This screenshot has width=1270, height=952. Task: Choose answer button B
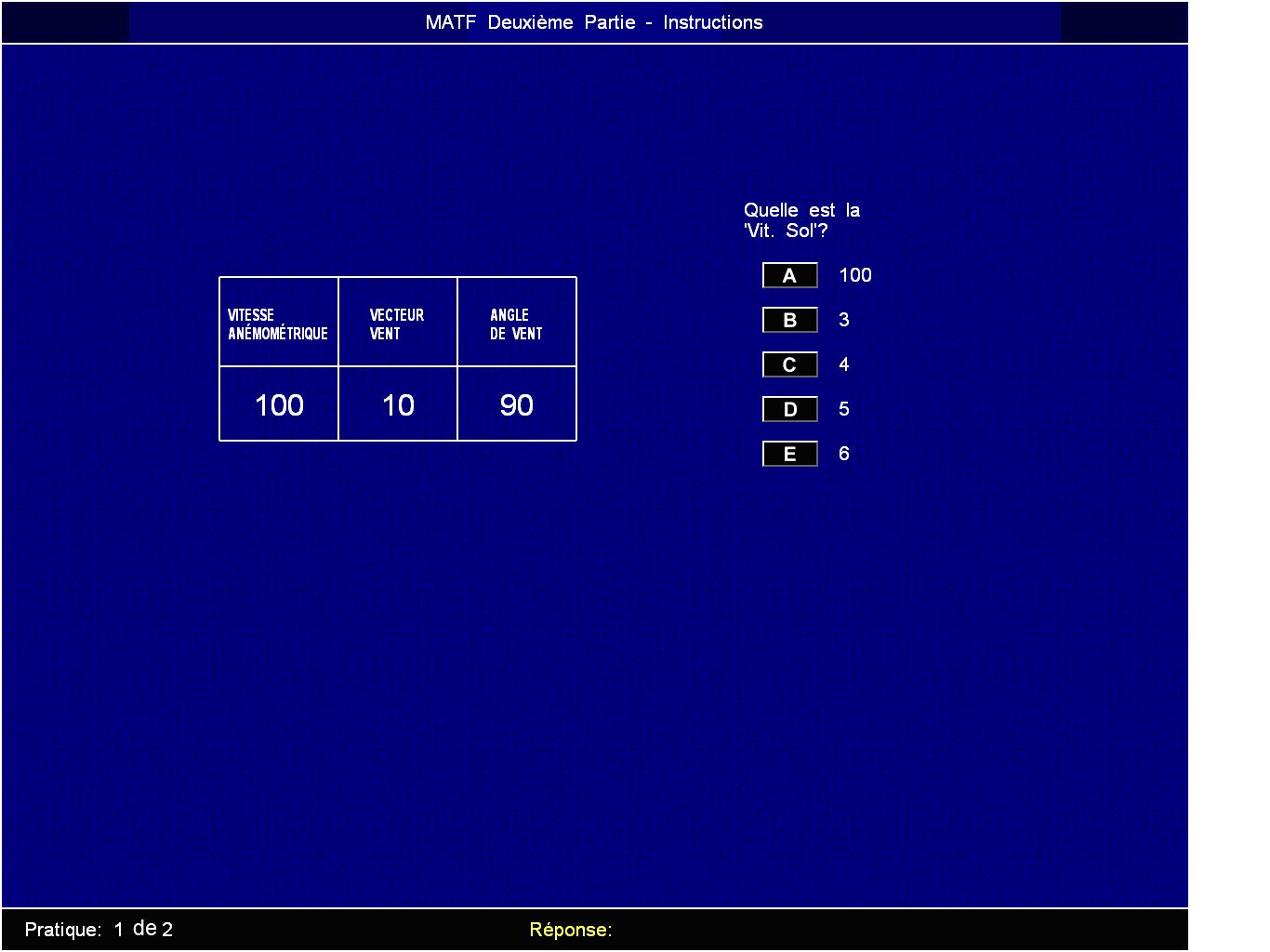[789, 320]
